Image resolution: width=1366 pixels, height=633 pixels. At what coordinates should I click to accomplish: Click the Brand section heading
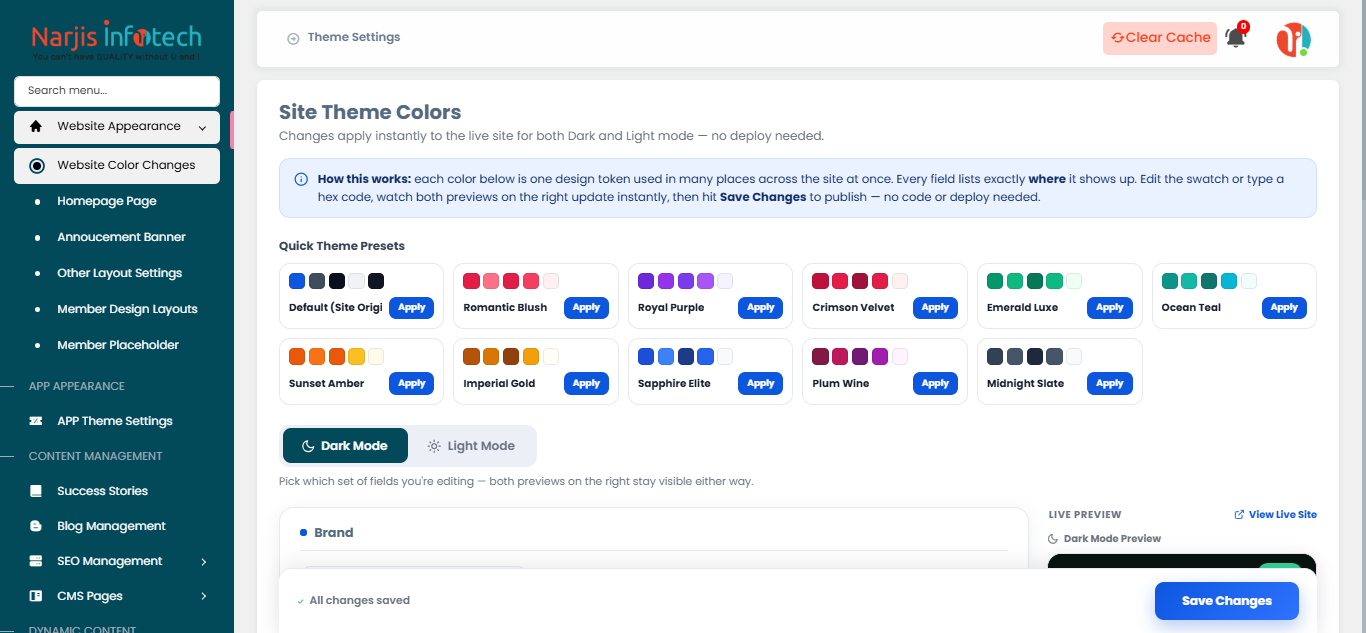[x=334, y=533]
